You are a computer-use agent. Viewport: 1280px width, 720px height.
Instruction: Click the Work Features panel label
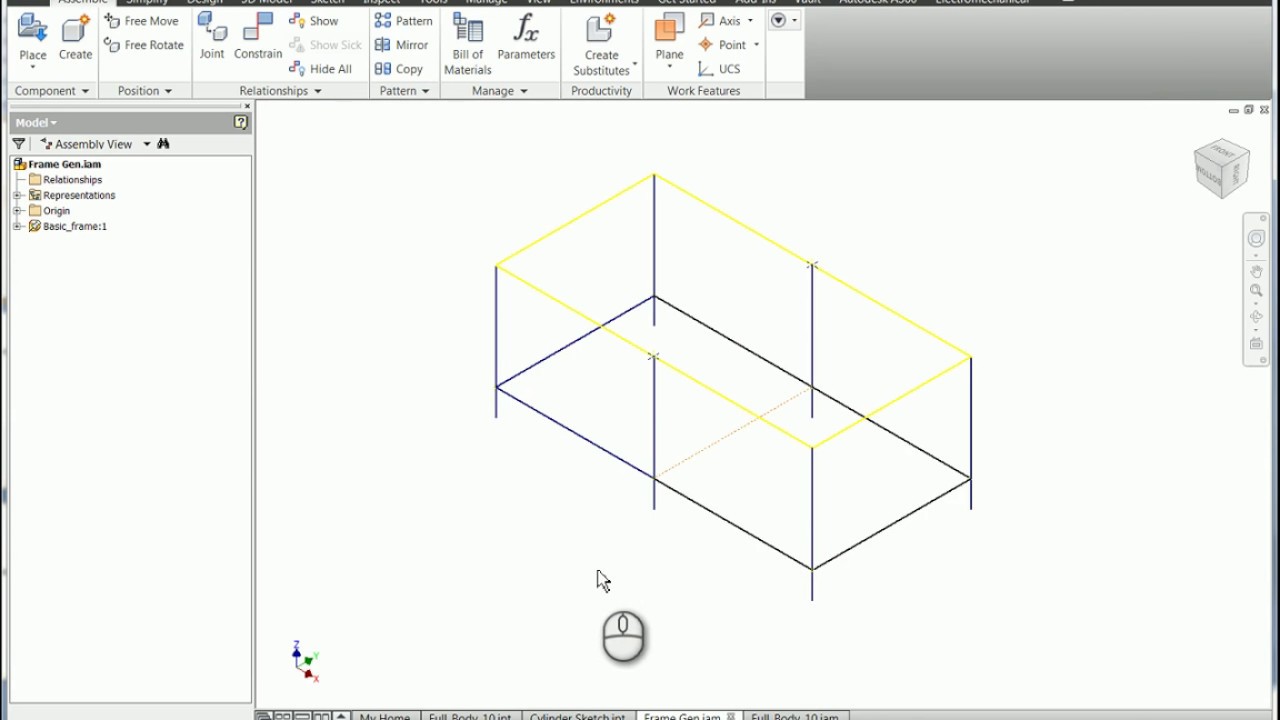tap(703, 91)
